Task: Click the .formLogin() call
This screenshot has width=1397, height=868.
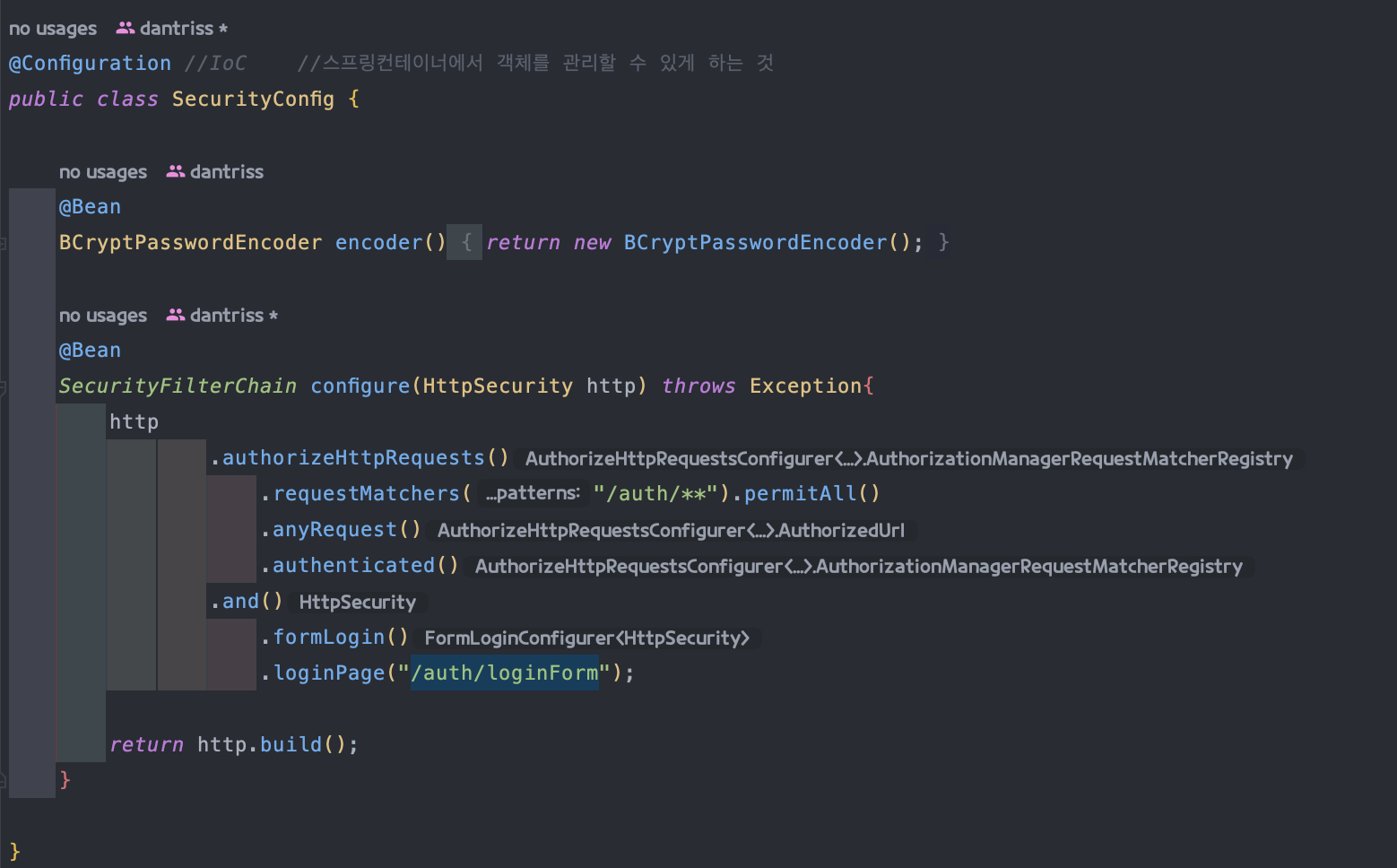Action: click(334, 638)
